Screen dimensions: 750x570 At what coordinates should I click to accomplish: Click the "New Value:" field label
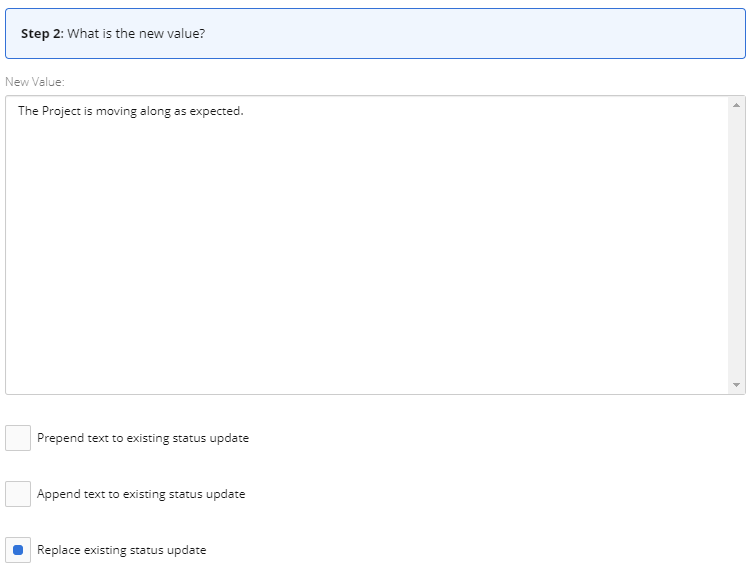coord(35,81)
